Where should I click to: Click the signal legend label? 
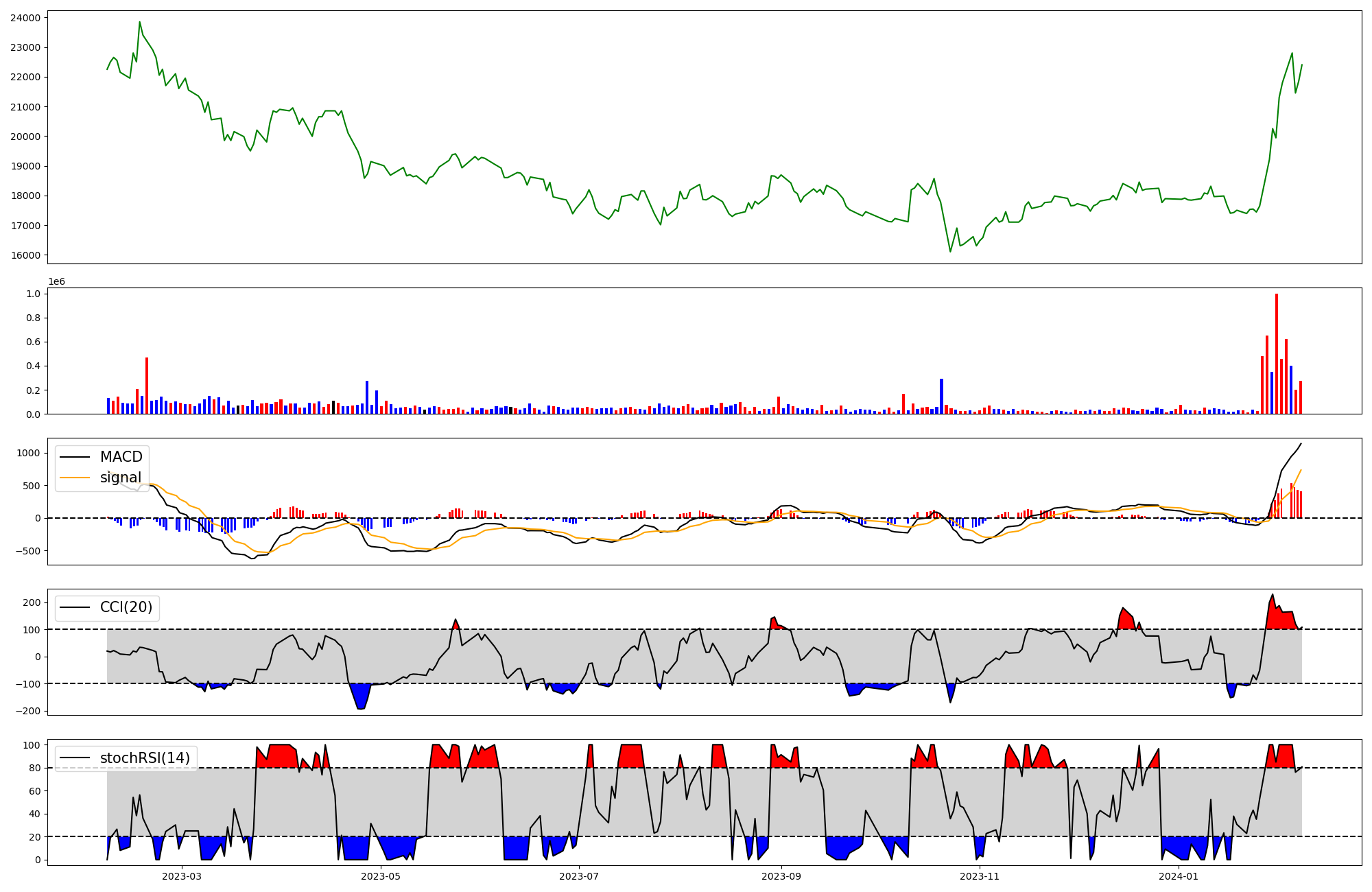coord(121,478)
